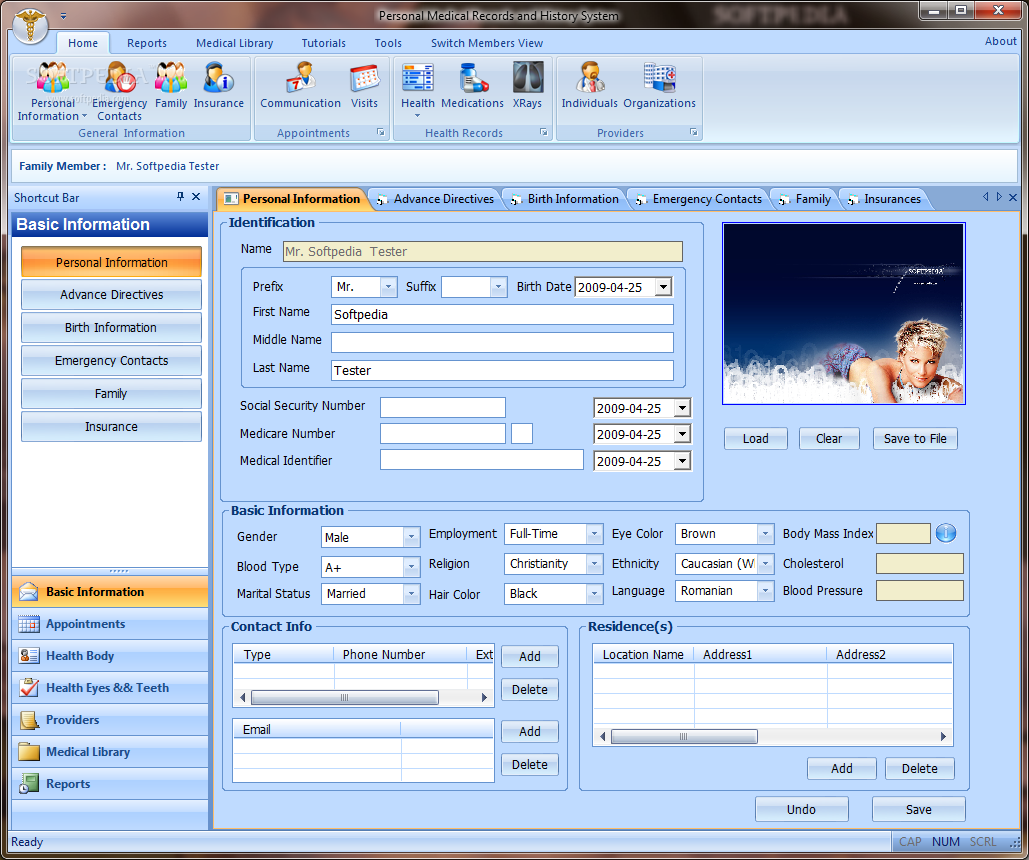Open Health Body section in shortcut bar

click(x=110, y=656)
